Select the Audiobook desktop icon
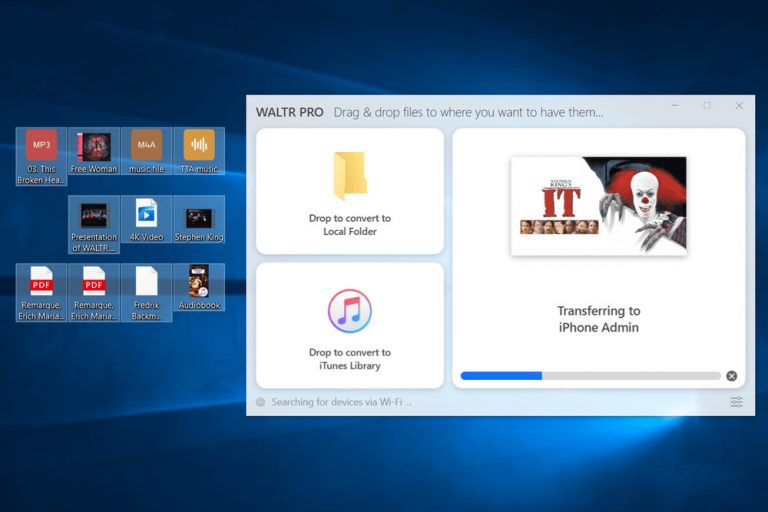This screenshot has width=768, height=512. pos(199,287)
